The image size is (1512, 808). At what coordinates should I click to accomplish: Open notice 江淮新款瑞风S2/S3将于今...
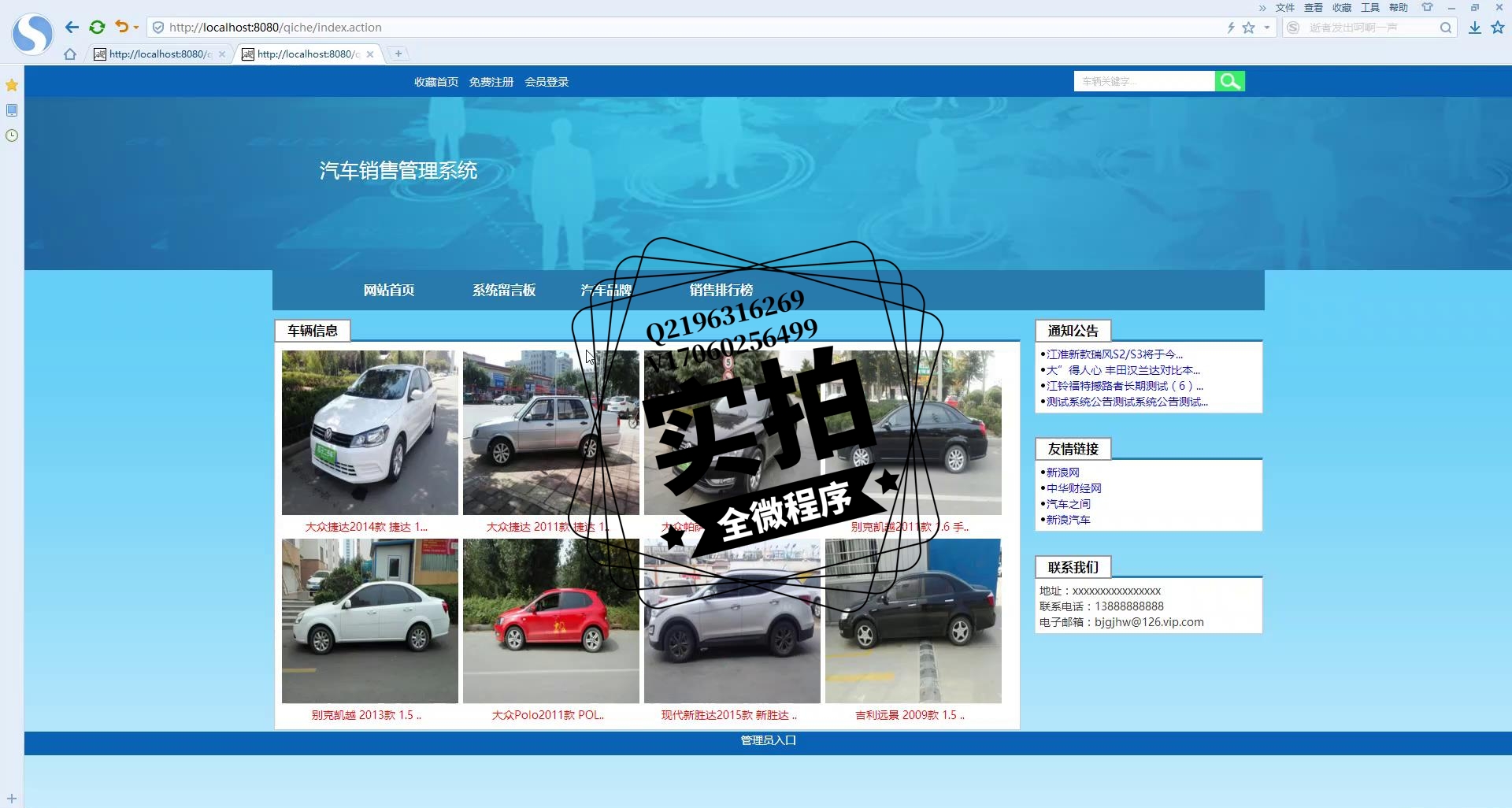1114,354
